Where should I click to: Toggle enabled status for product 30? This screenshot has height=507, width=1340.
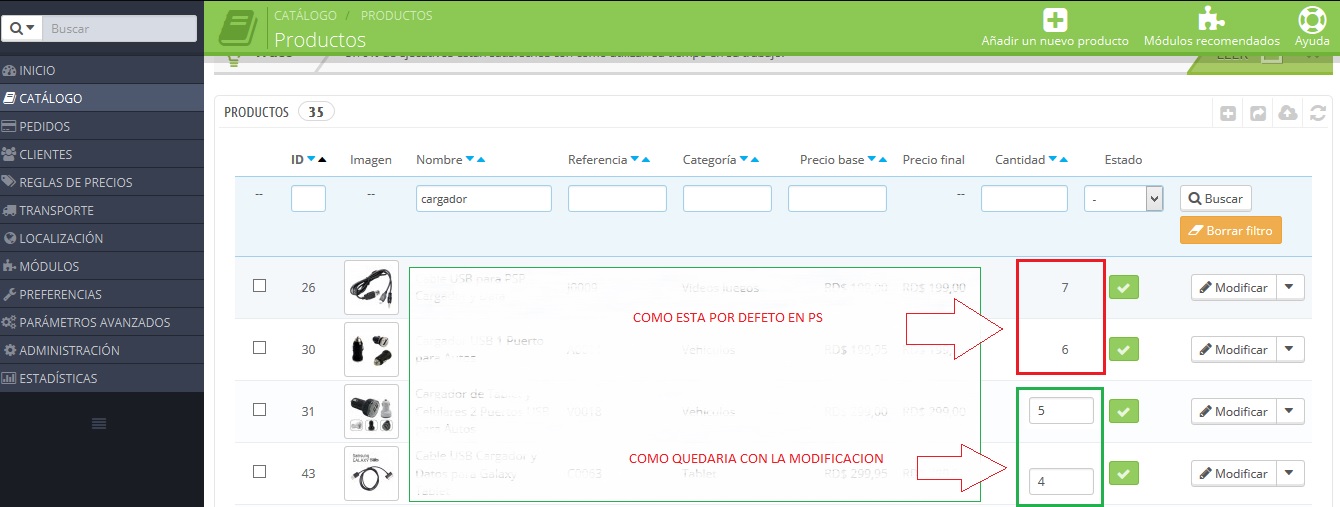click(1124, 350)
